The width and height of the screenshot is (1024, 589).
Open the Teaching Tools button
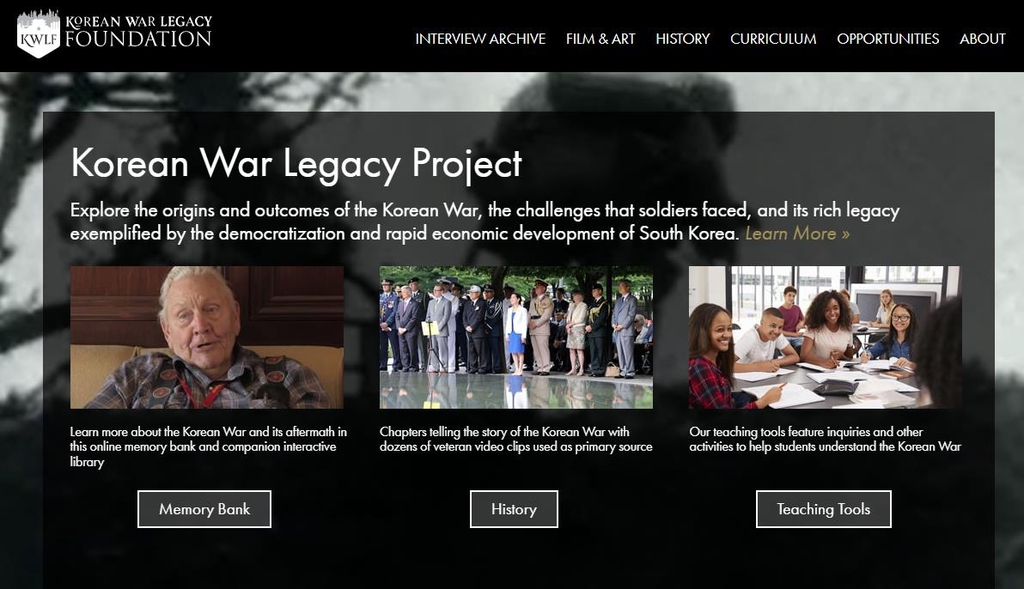pos(824,509)
